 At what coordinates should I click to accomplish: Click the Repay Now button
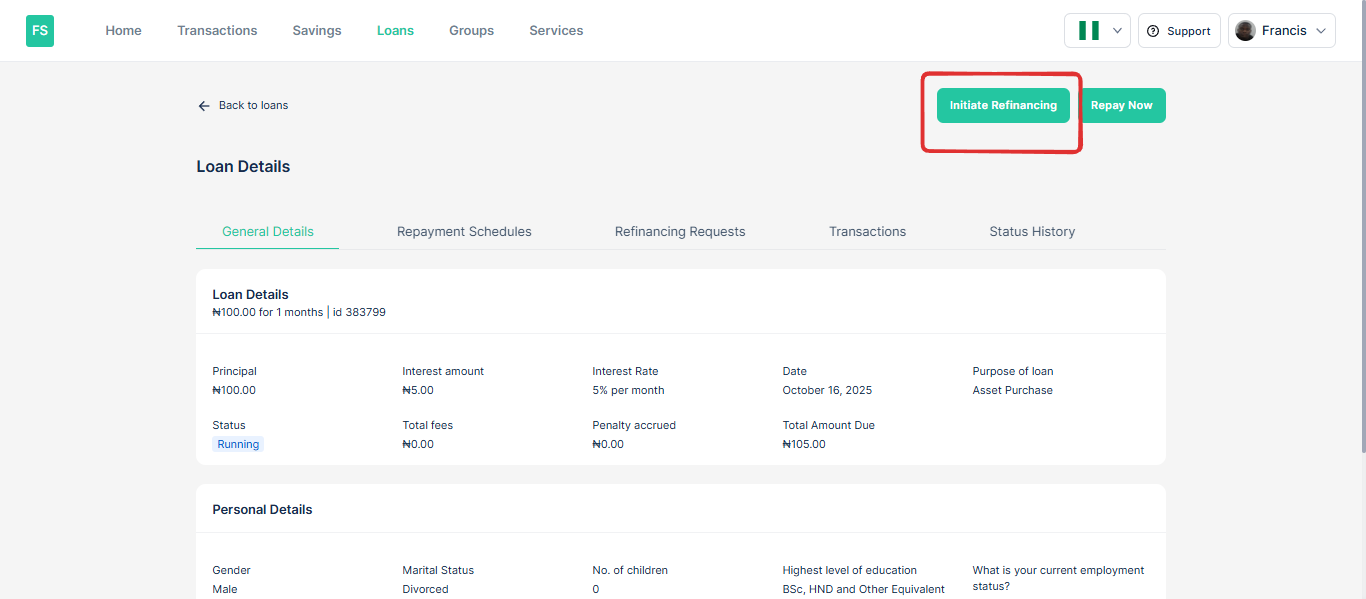coord(1121,106)
